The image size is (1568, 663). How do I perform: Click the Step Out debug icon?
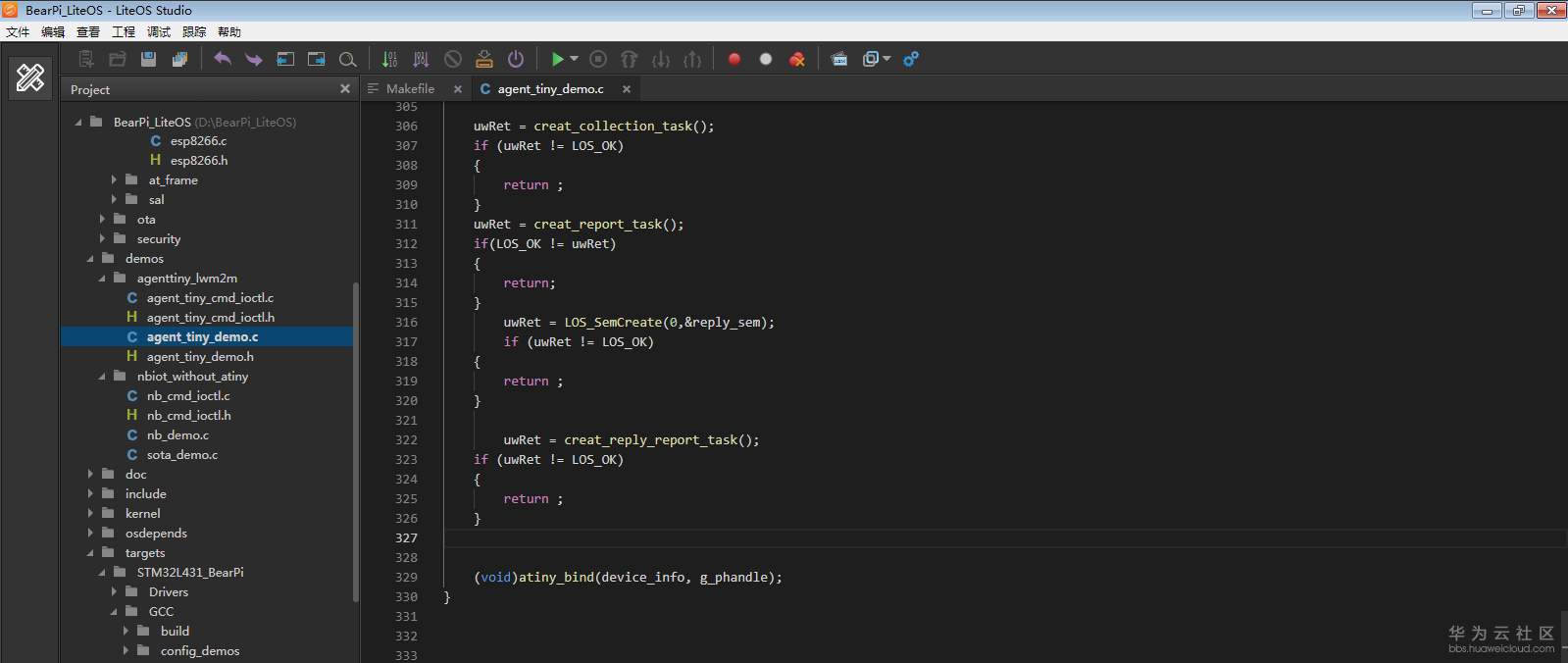click(x=692, y=59)
